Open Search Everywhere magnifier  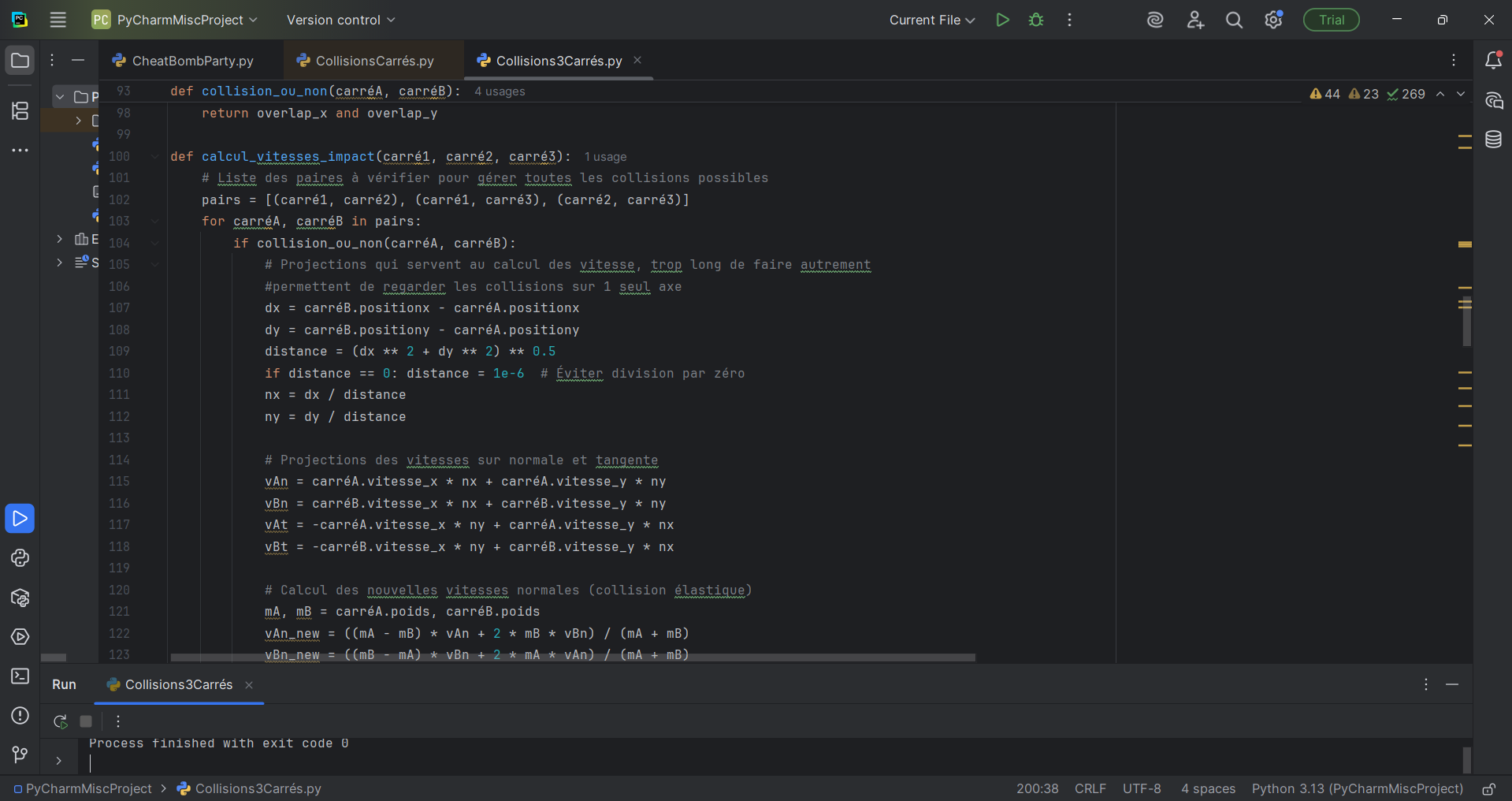(1235, 20)
